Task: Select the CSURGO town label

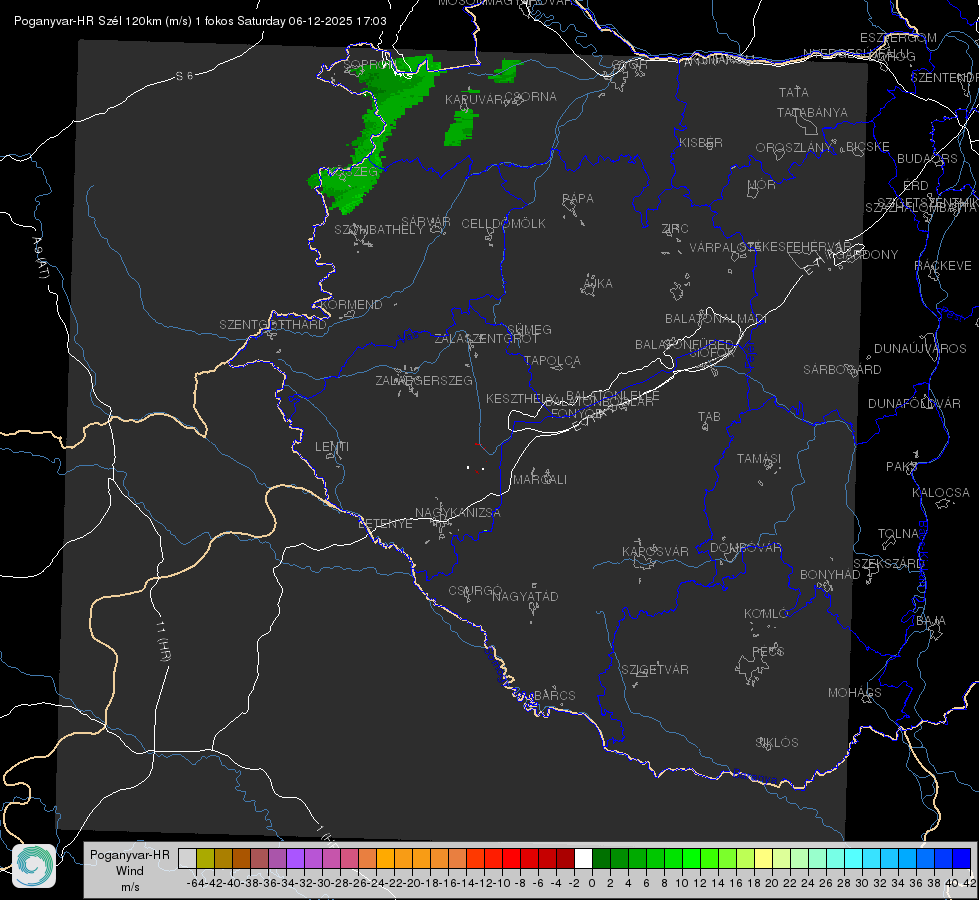Action: (x=475, y=590)
